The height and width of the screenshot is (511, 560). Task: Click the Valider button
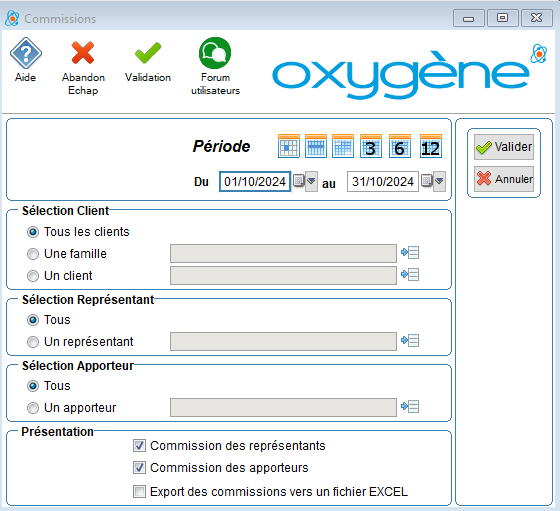504,147
